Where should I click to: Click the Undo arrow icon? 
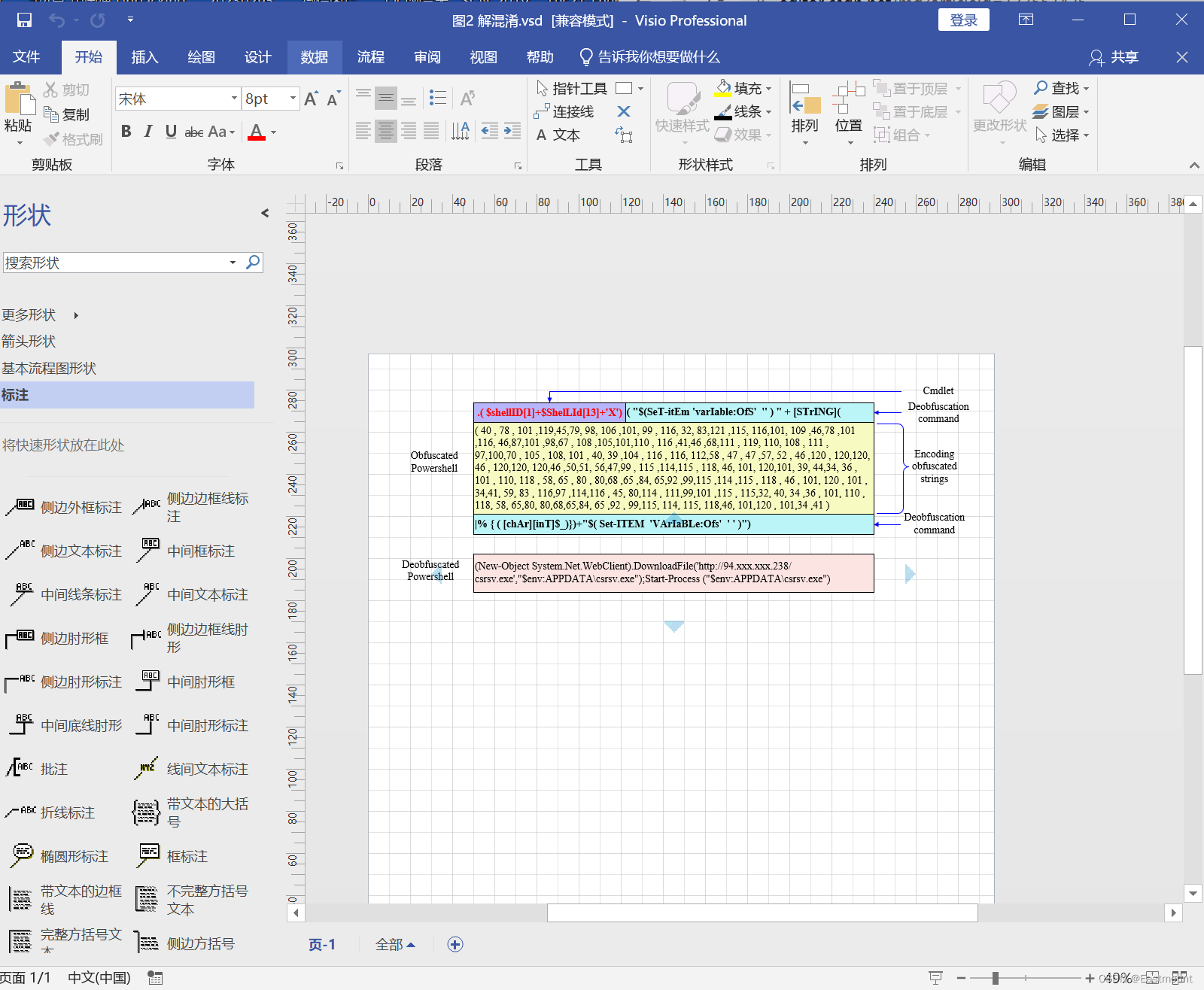pyautogui.click(x=56, y=20)
